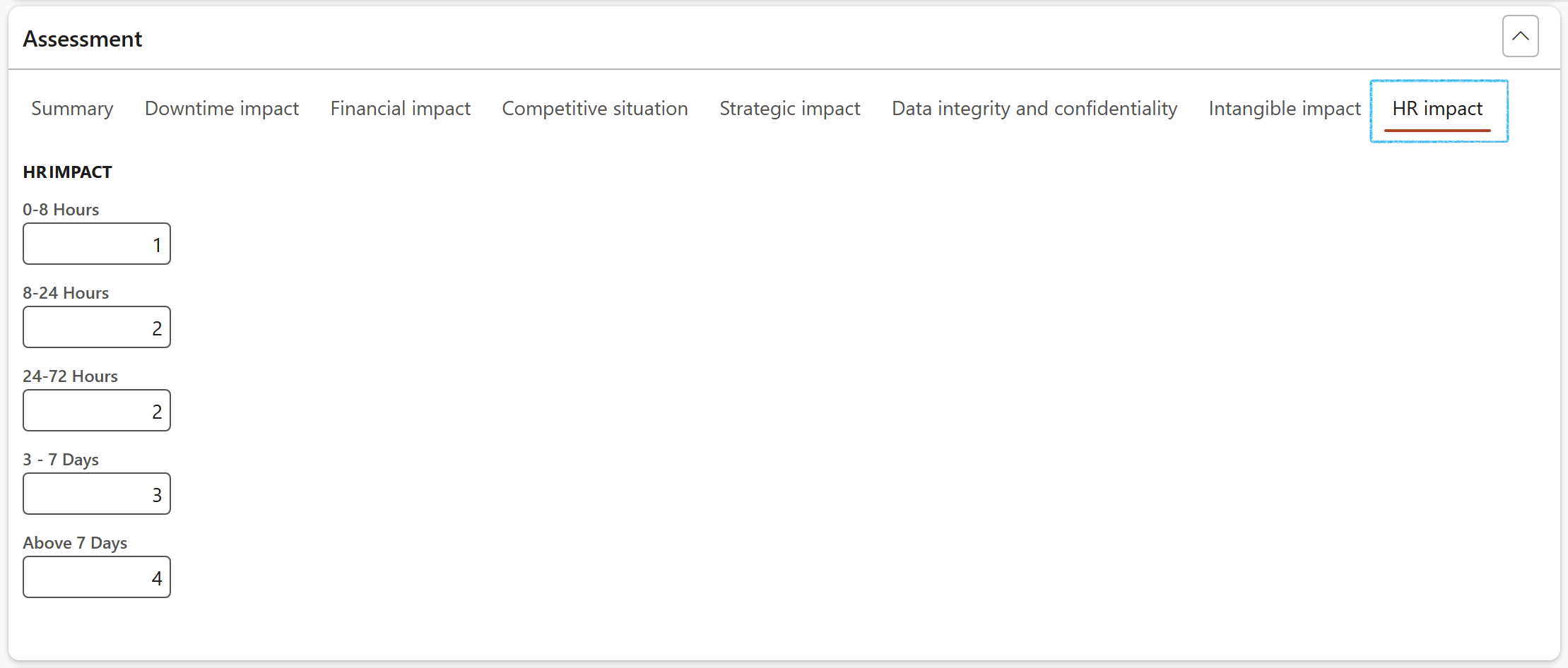Select the Financial impact tab
Screen dimensions: 1568x668
pyautogui.click(x=400, y=109)
